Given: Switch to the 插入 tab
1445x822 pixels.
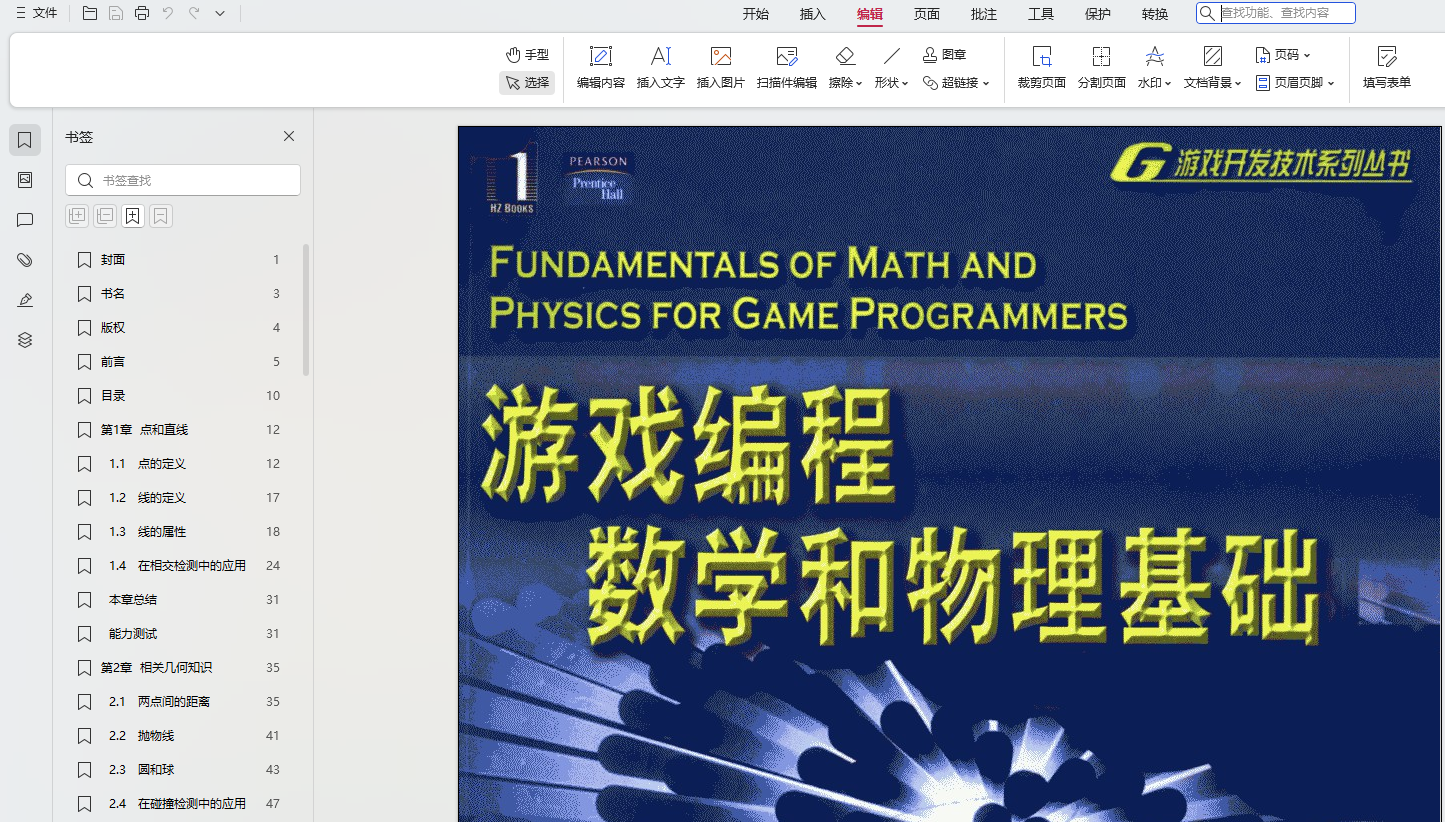Looking at the screenshot, I should pyautogui.click(x=813, y=14).
